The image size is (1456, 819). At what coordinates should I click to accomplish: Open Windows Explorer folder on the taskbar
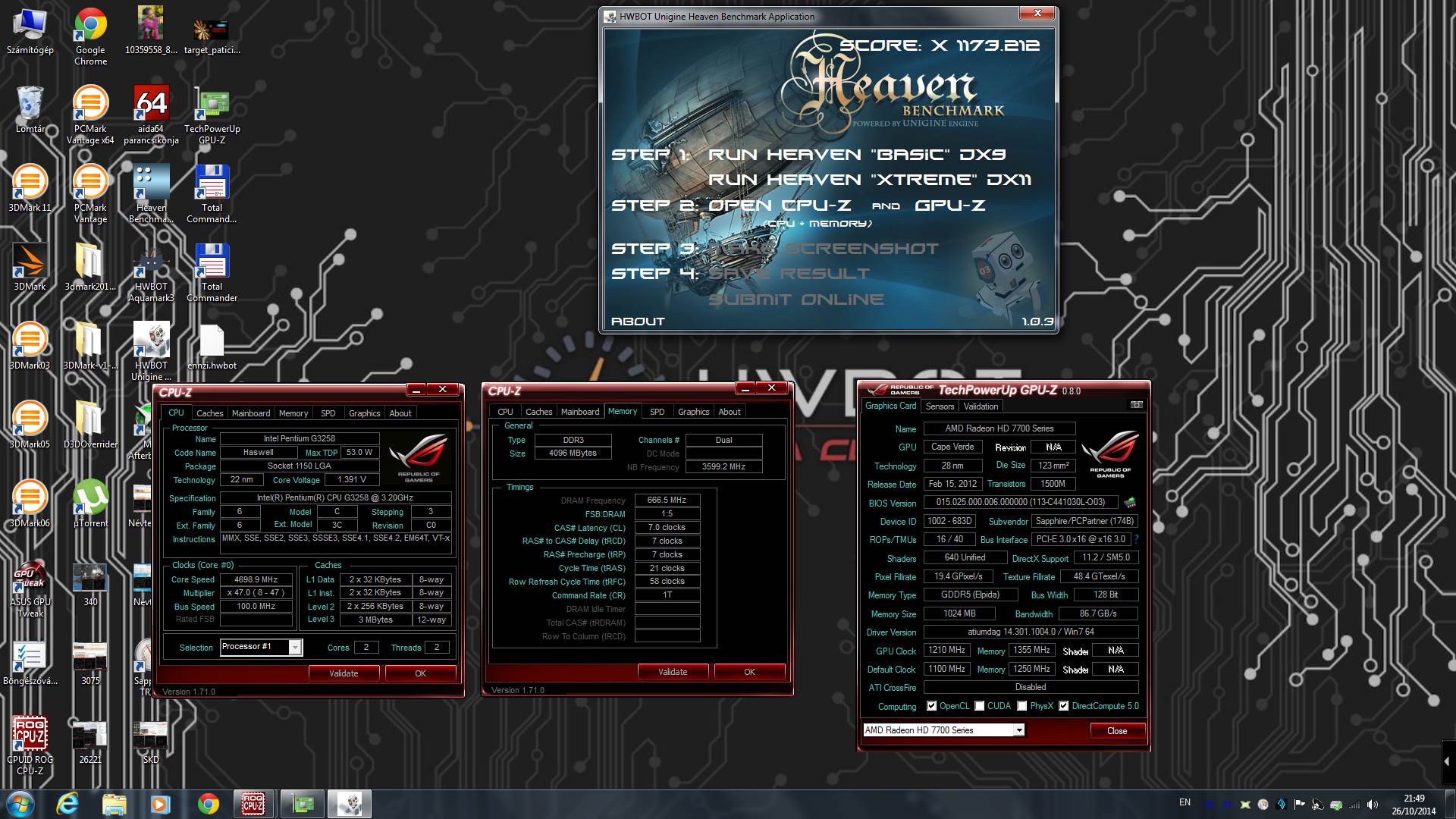coord(115,804)
